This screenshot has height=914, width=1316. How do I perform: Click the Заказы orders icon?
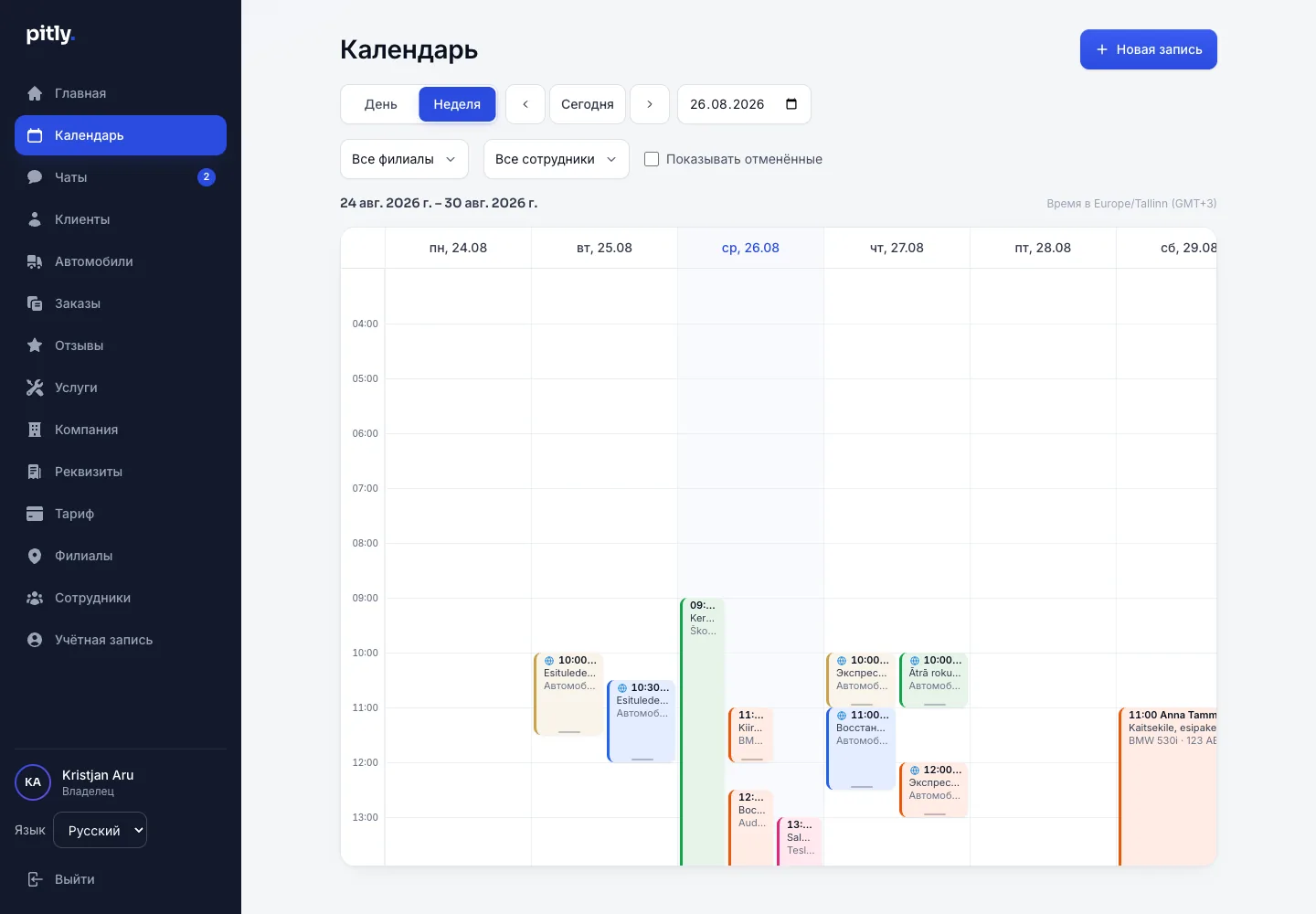(x=35, y=303)
